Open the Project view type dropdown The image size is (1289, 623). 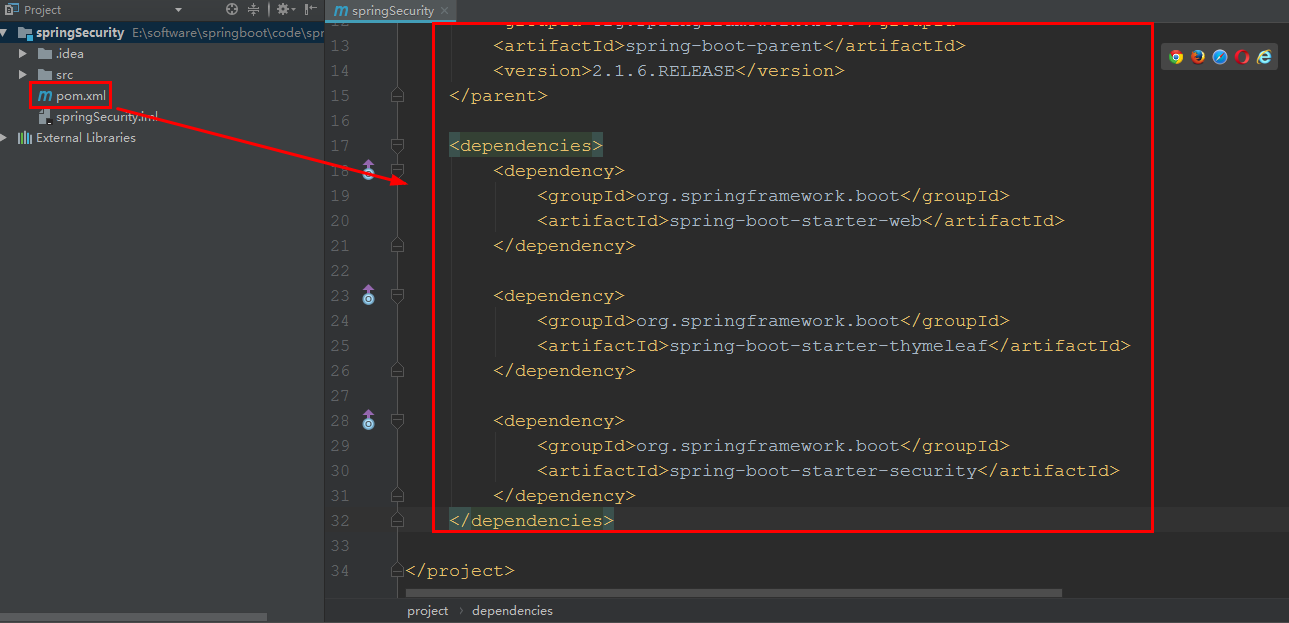click(178, 10)
